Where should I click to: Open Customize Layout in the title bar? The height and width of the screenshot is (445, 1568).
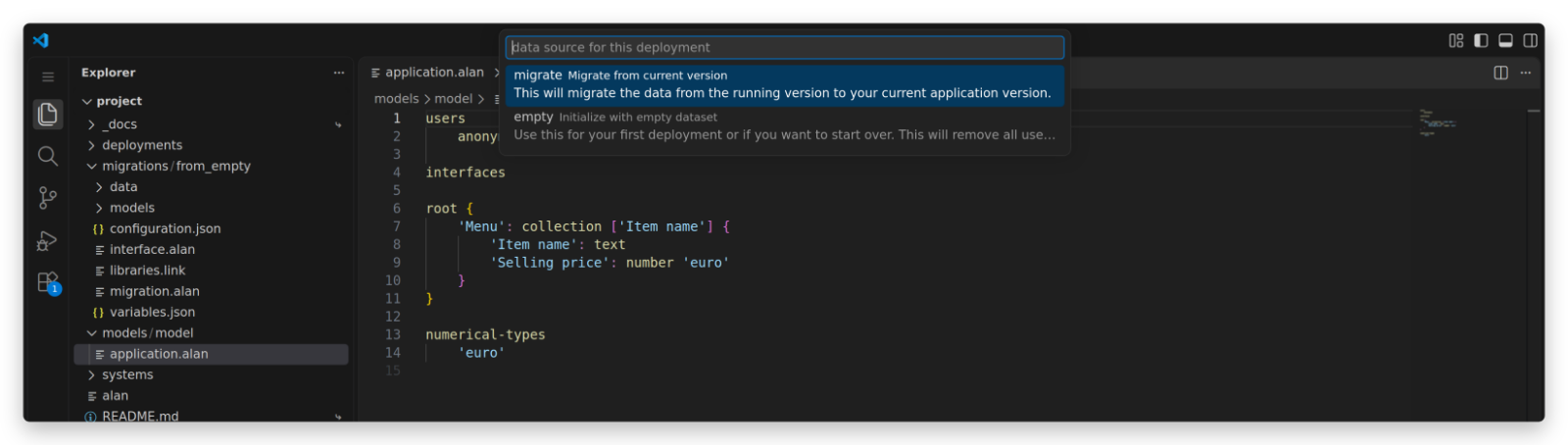1456,40
